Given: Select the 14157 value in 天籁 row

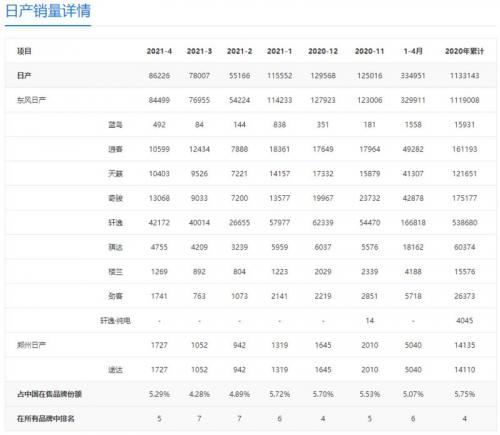Looking at the screenshot, I should pyautogui.click(x=279, y=174).
